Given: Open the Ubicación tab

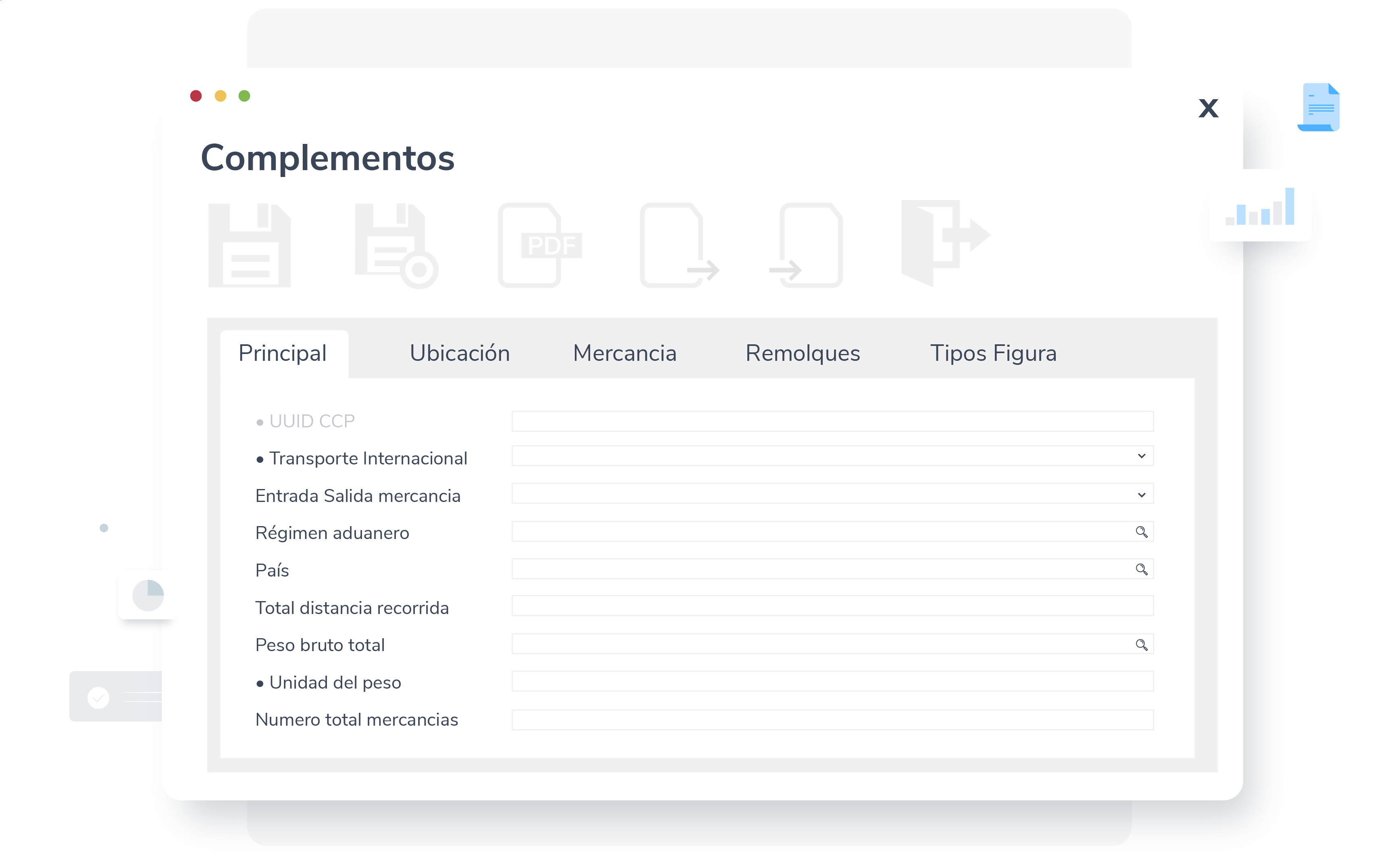Looking at the screenshot, I should [460, 353].
